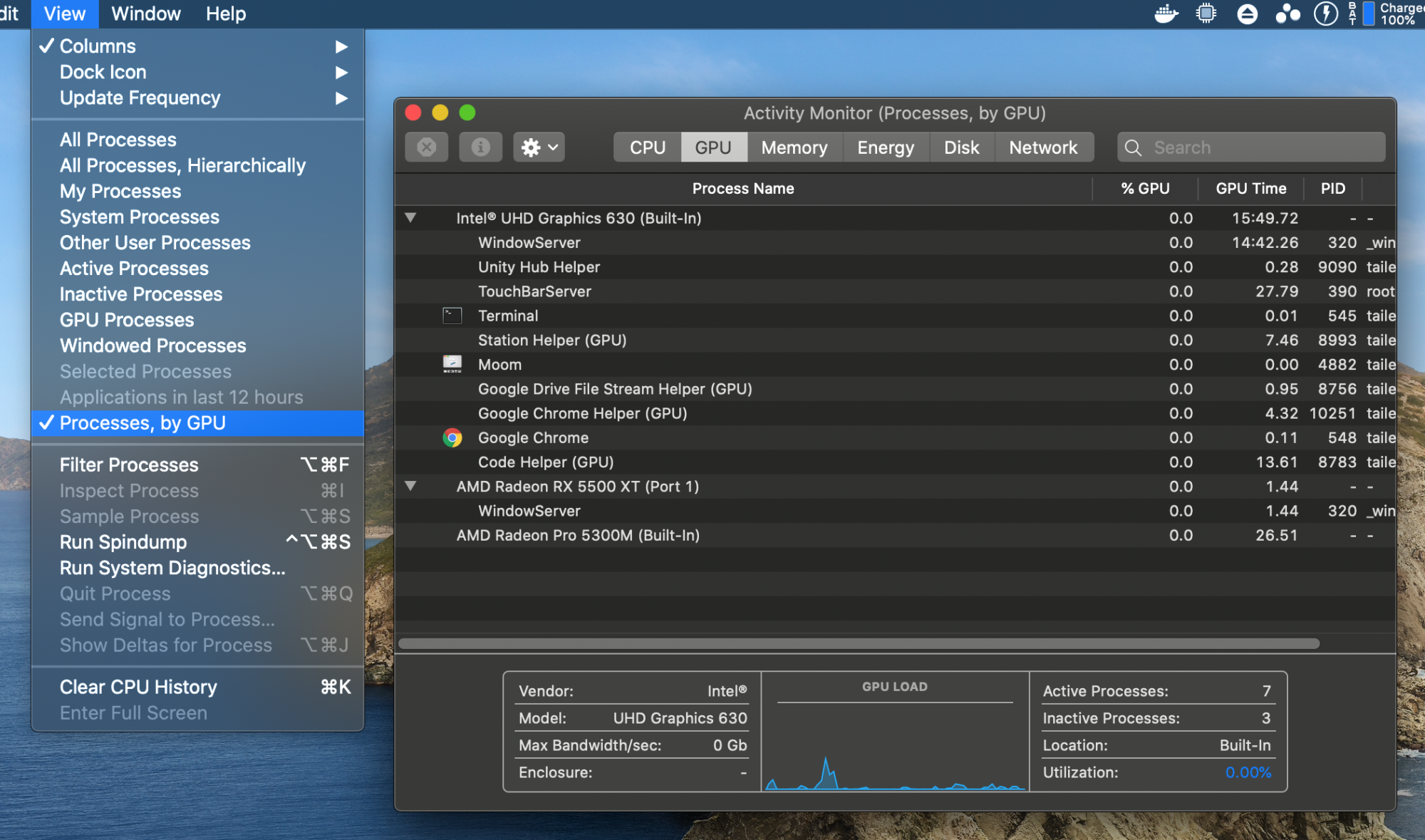Viewport: 1425px width, 840px height.
Task: Click the UHD Graphics 630 model value
Action: click(x=680, y=718)
